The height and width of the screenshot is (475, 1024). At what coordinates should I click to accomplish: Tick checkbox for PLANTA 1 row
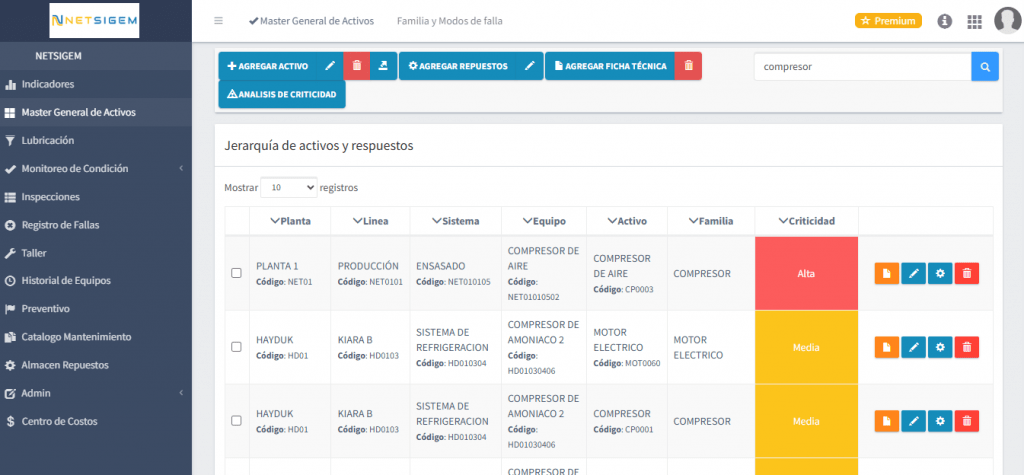pos(236,273)
